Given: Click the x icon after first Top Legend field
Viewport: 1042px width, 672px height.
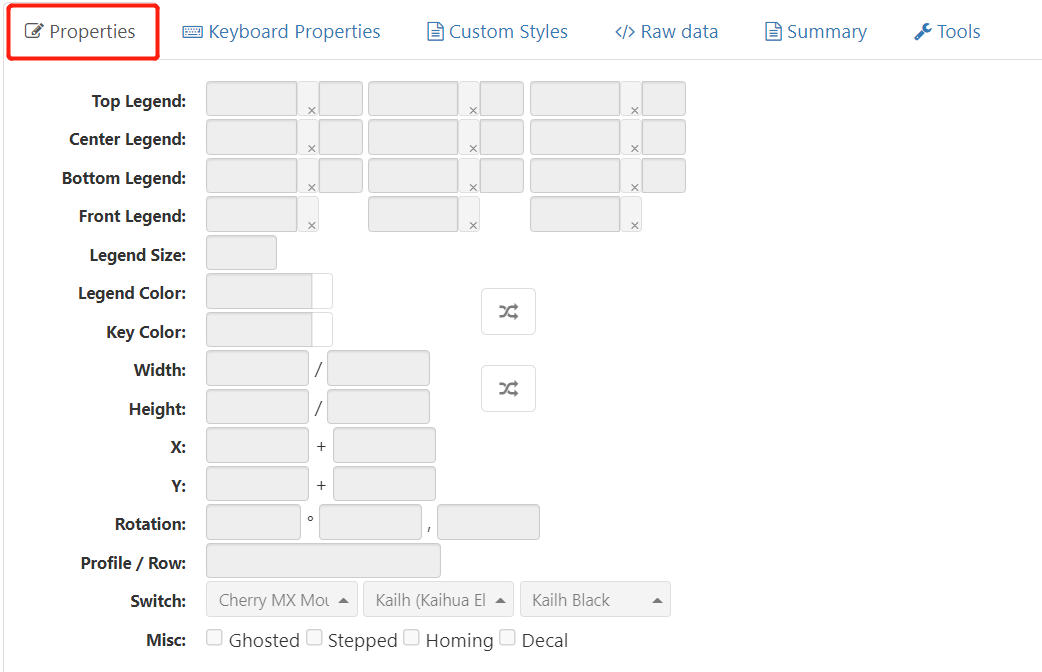Looking at the screenshot, I should [x=311, y=110].
